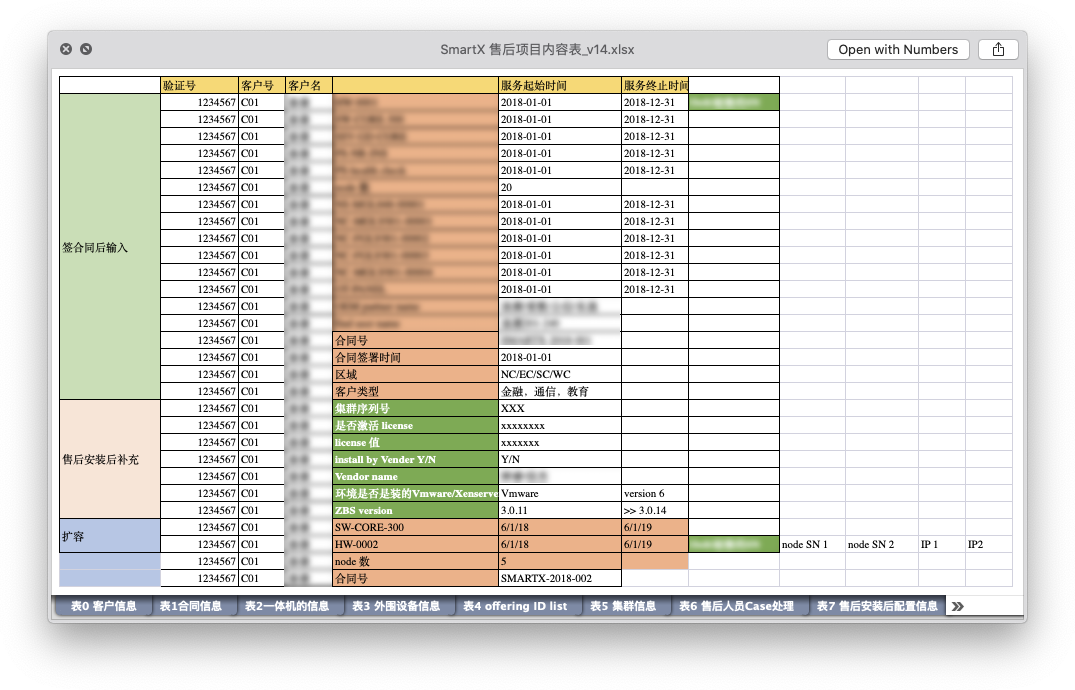Click the 区域 label cell

(x=415, y=374)
